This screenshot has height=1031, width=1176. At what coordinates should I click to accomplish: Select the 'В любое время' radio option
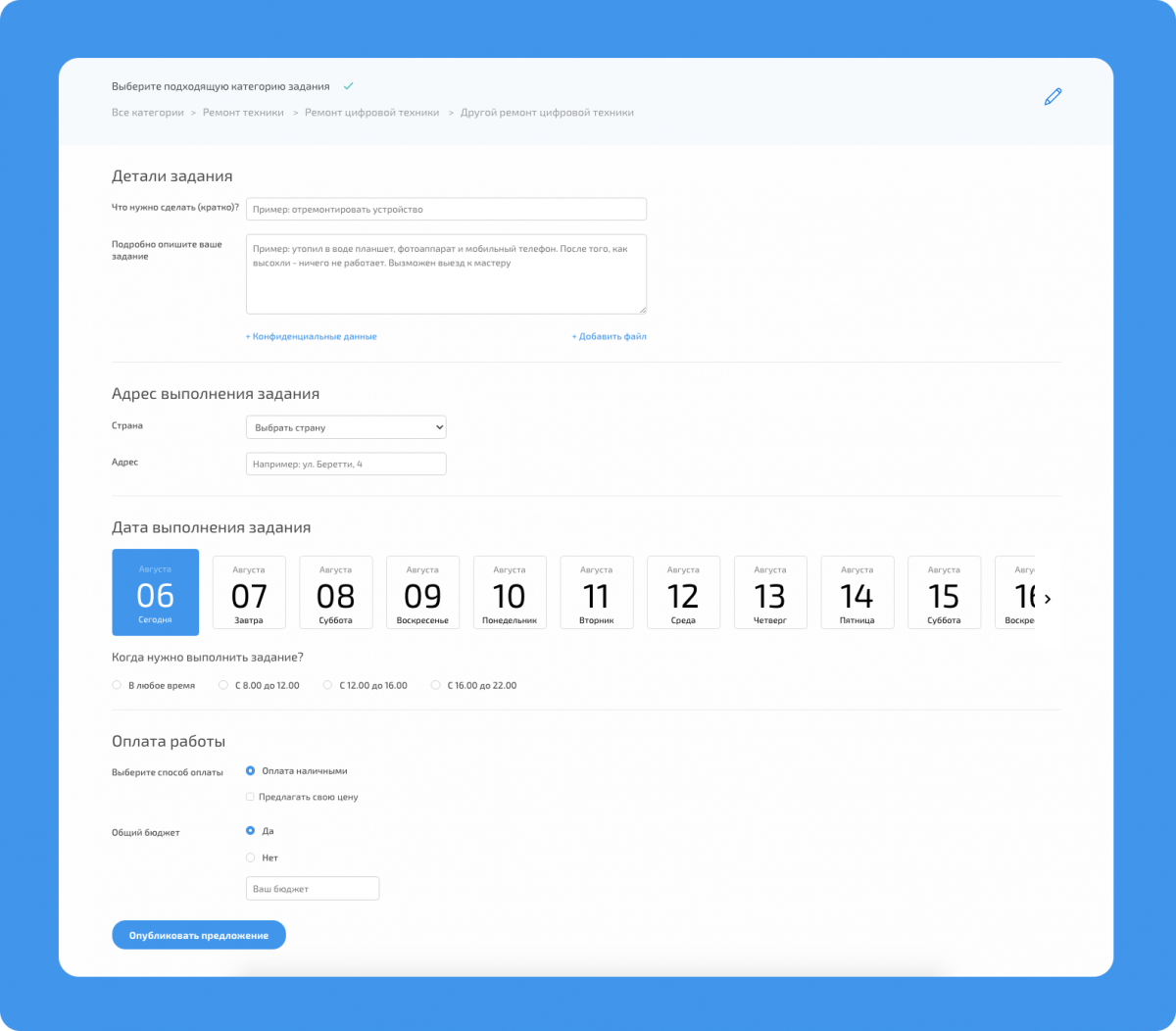117,685
